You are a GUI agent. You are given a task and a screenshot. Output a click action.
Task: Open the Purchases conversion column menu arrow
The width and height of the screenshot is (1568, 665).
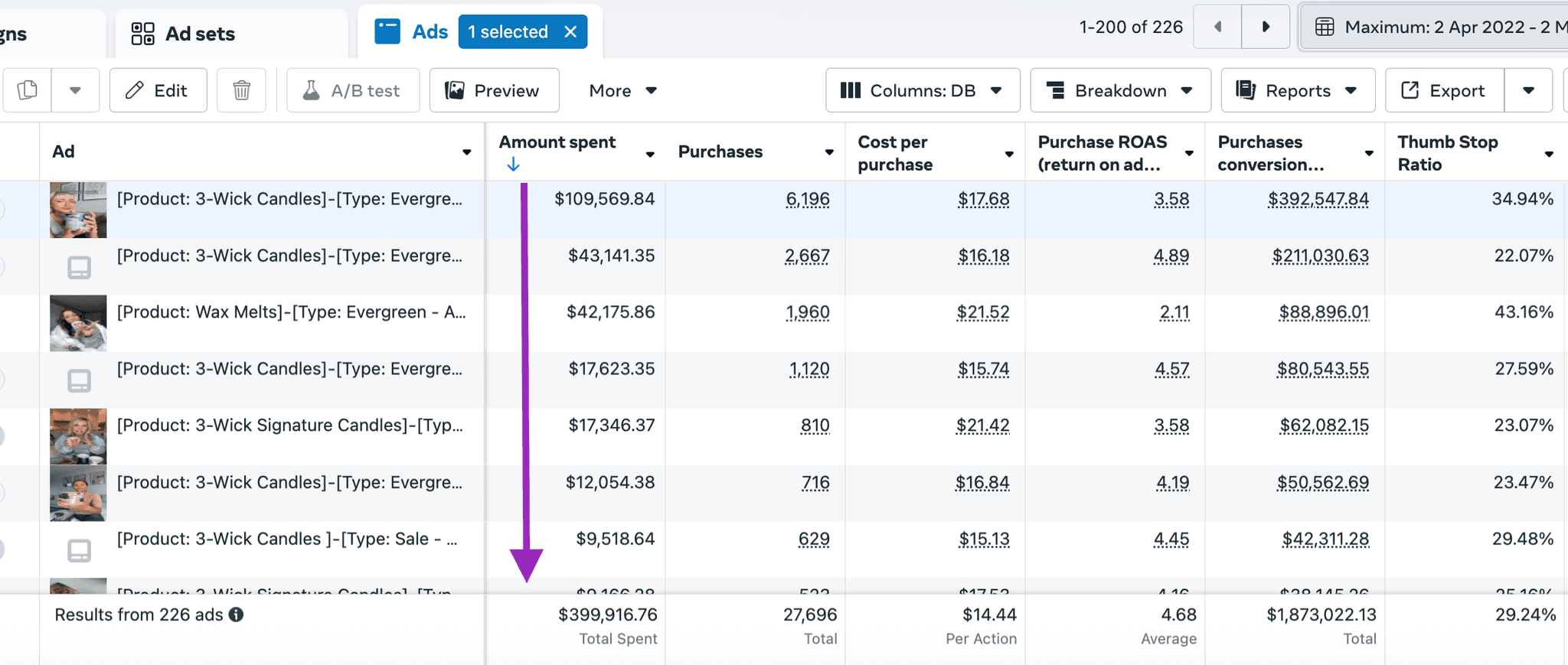1369,153
